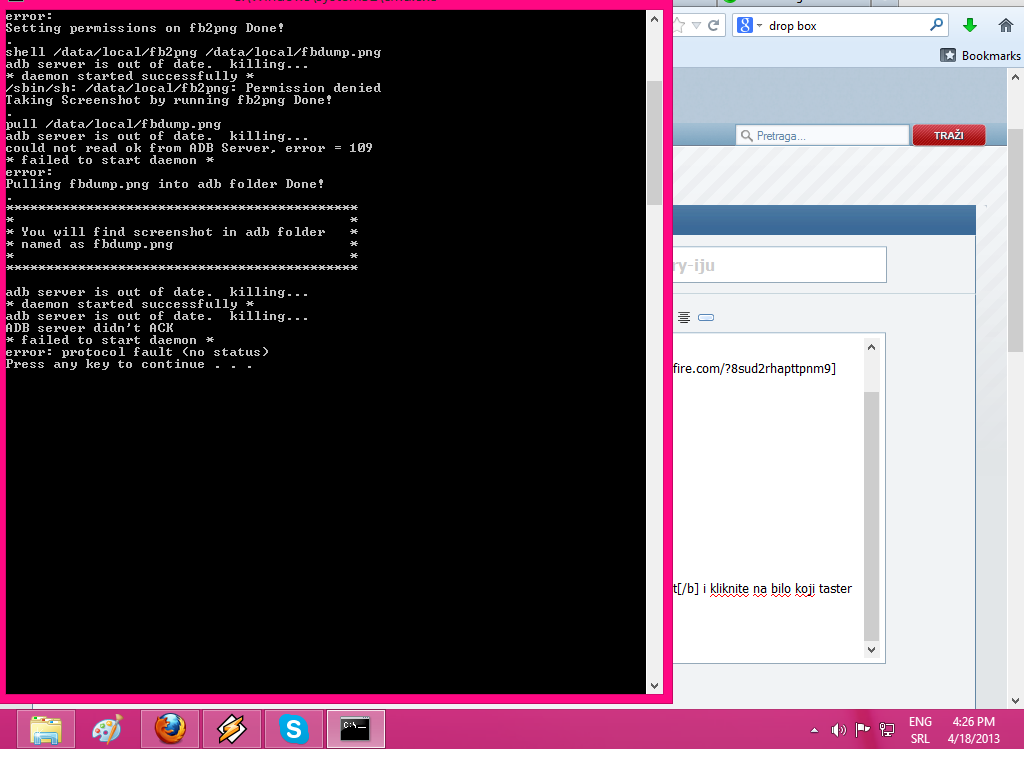Click the Firefox page scroll-down arrow

[x=1016, y=701]
